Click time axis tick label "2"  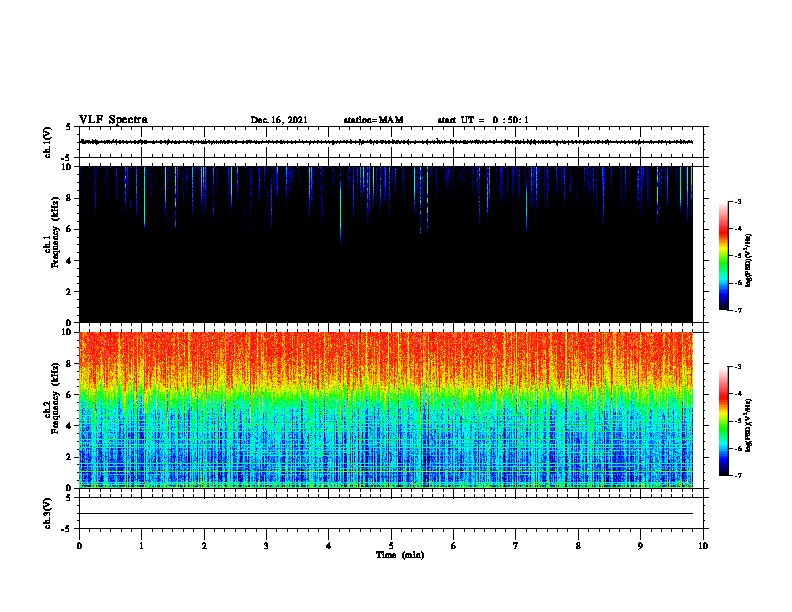click(204, 546)
